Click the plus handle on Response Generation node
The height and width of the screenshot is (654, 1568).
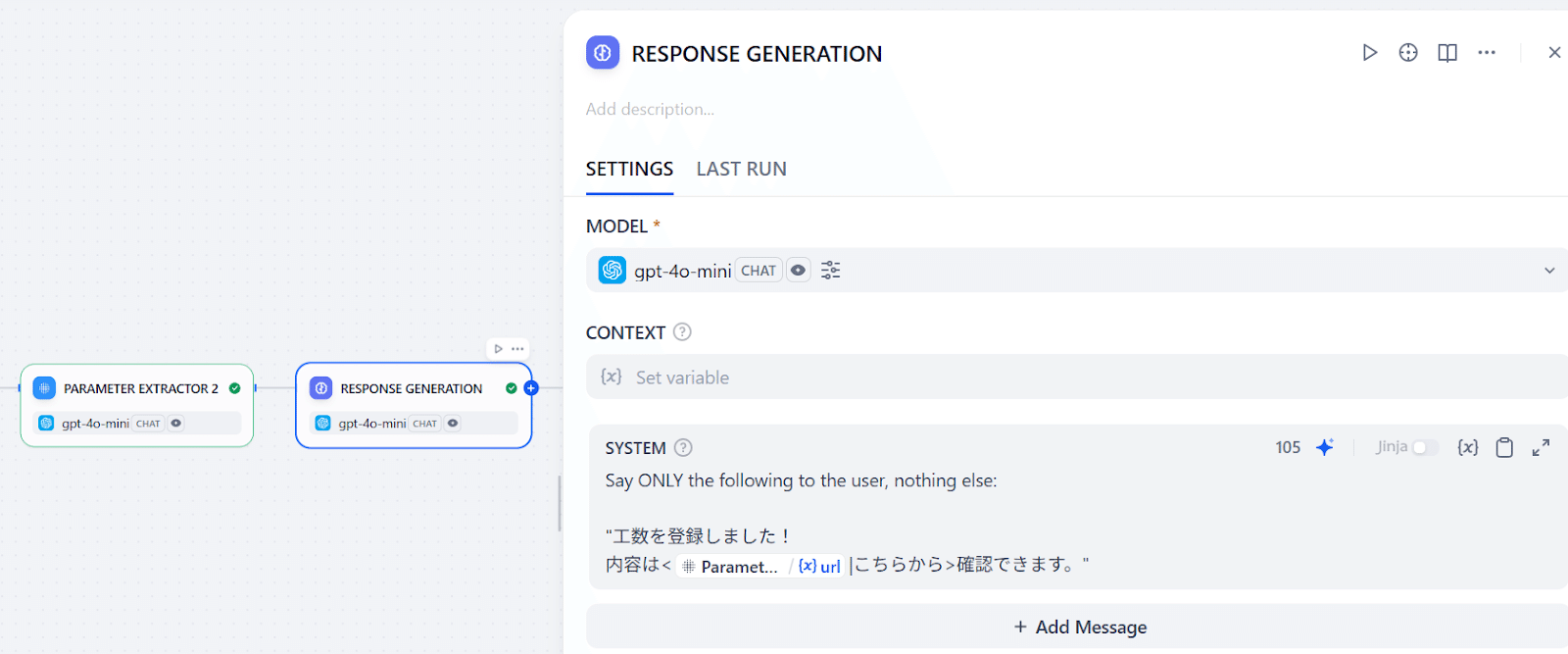[531, 388]
